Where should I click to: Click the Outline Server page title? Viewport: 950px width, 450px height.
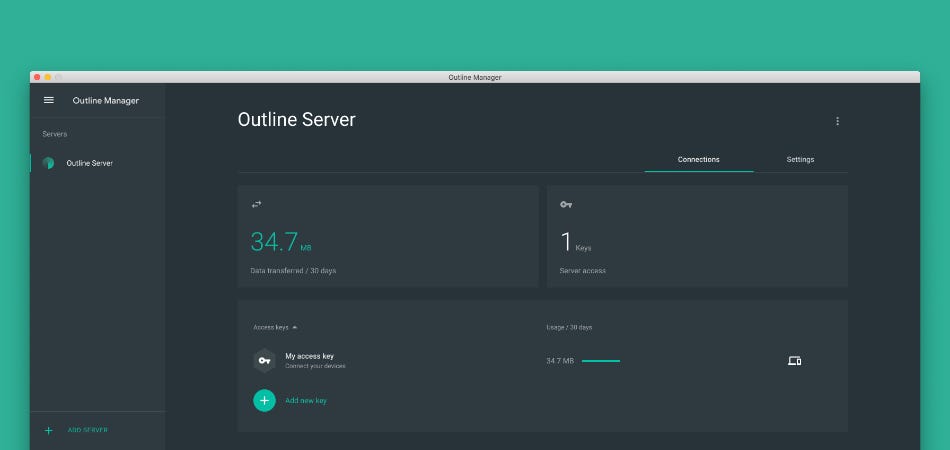coord(296,119)
